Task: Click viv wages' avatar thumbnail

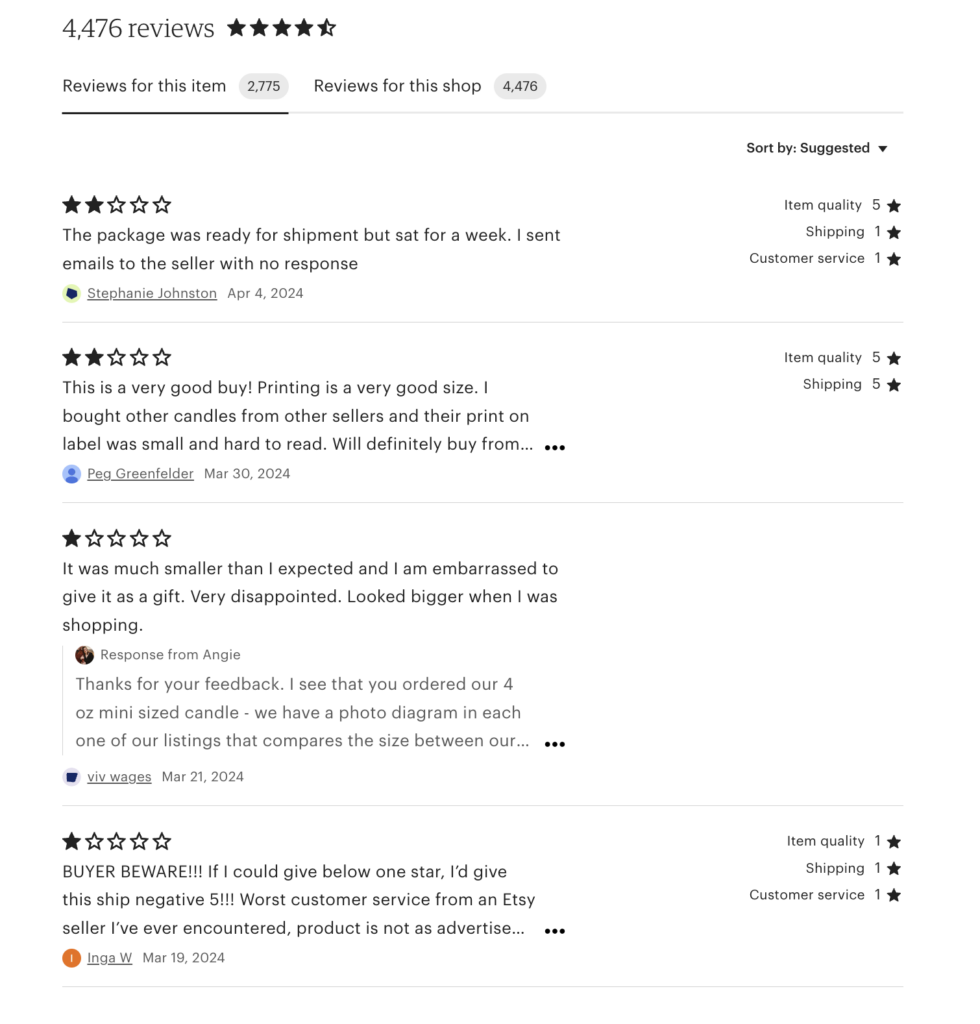Action: click(70, 776)
